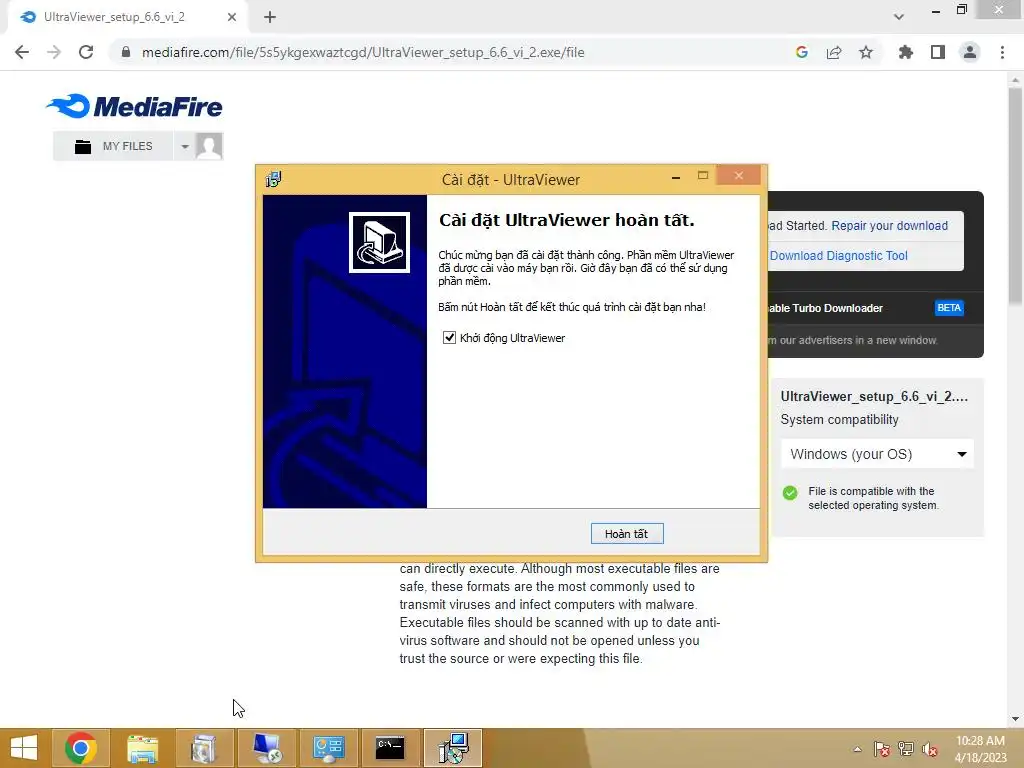The height and width of the screenshot is (768, 1024).
Task: Show hidden system tray icons
Action: 857,749
